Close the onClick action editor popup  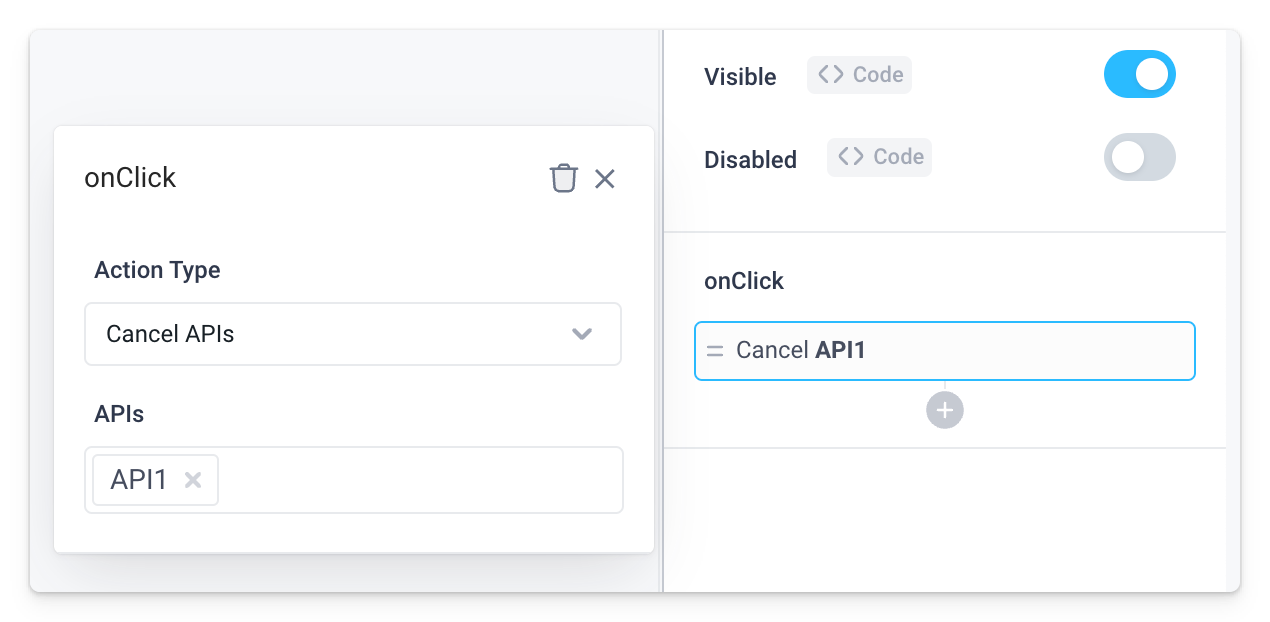(x=605, y=179)
